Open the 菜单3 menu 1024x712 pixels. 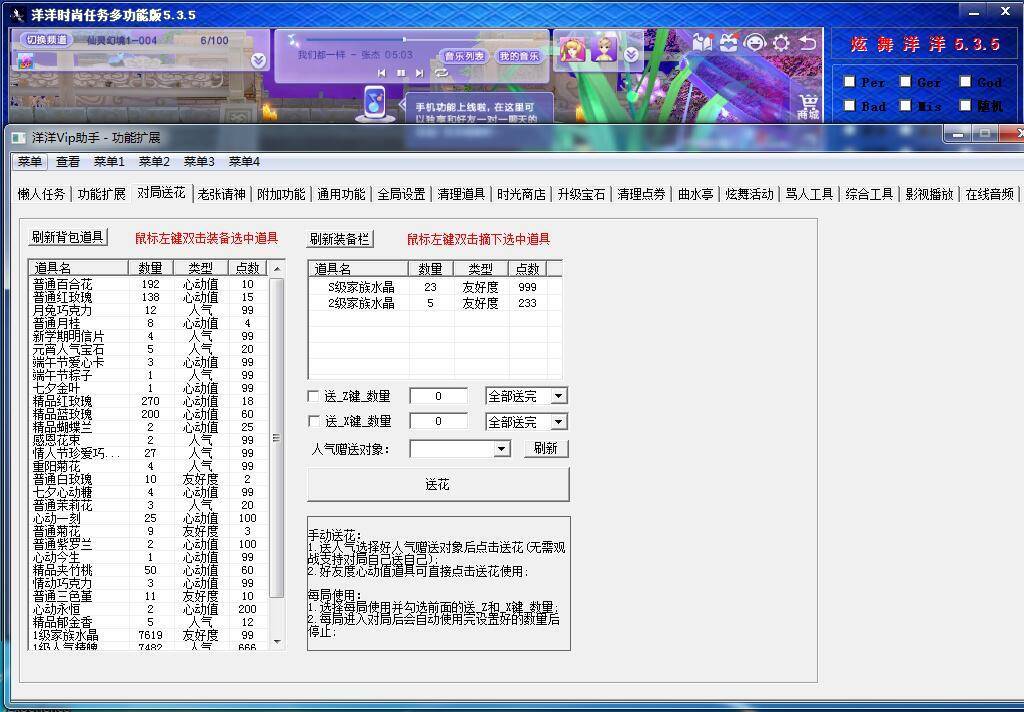click(x=199, y=161)
